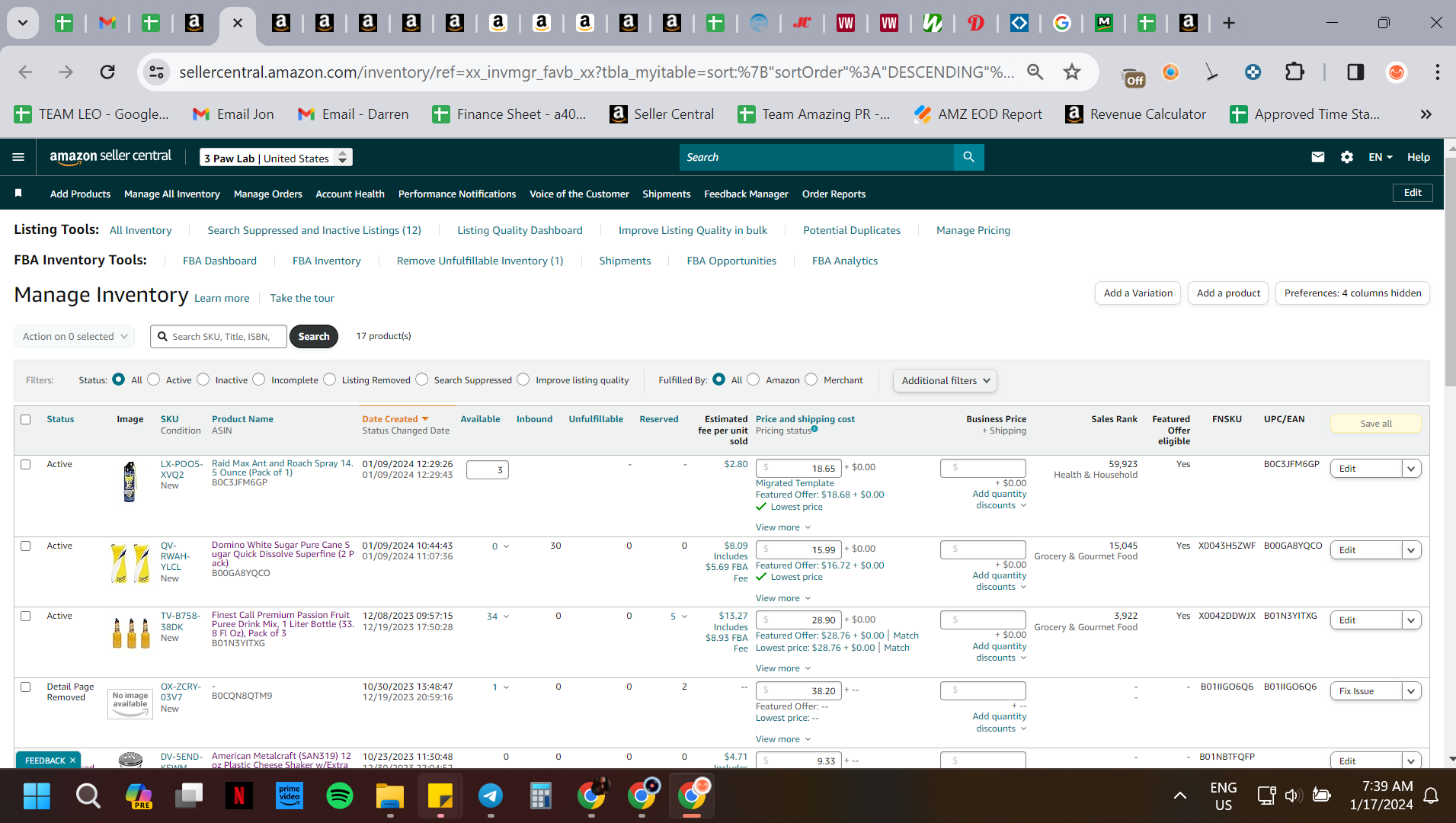This screenshot has width=1456, height=823.
Task: Show more bookmarks with the double chevron
Action: point(1426,114)
